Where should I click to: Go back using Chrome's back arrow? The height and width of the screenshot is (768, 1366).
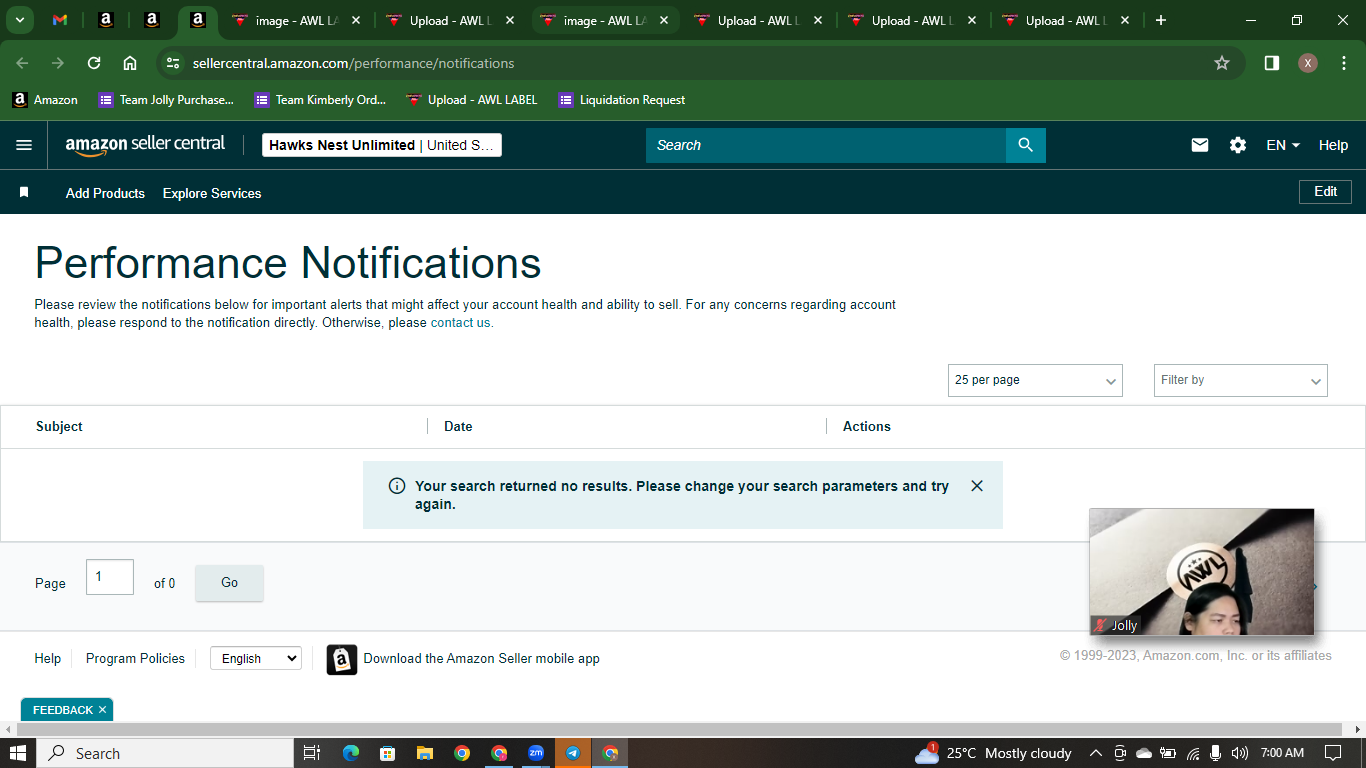(x=22, y=63)
